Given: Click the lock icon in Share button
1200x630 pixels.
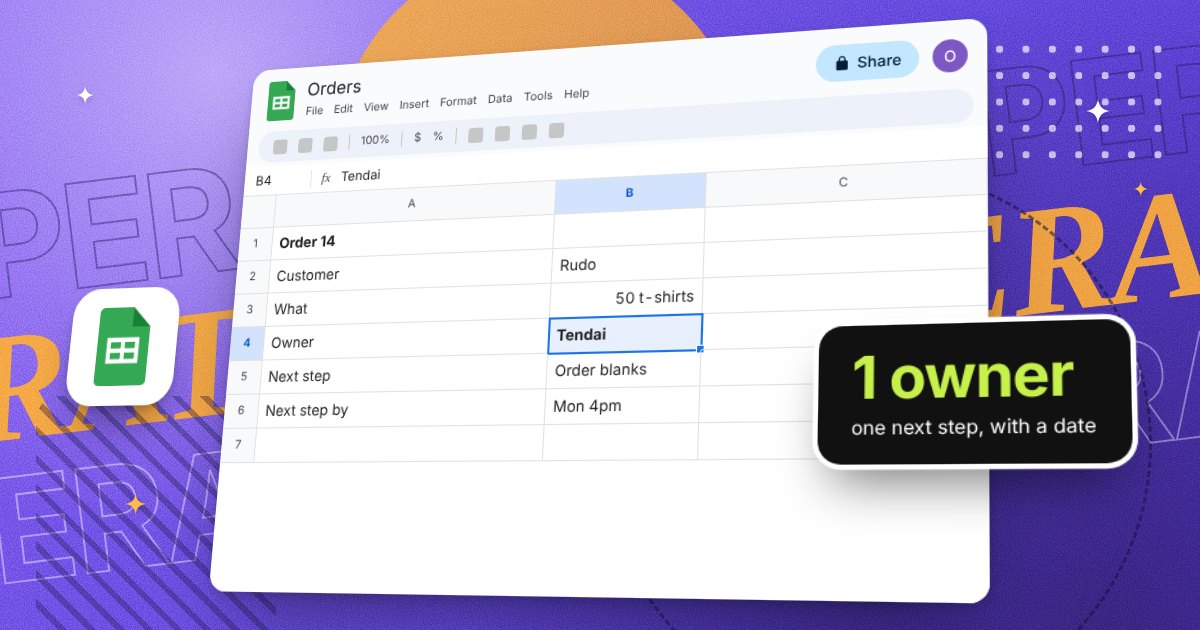Looking at the screenshot, I should 842,63.
